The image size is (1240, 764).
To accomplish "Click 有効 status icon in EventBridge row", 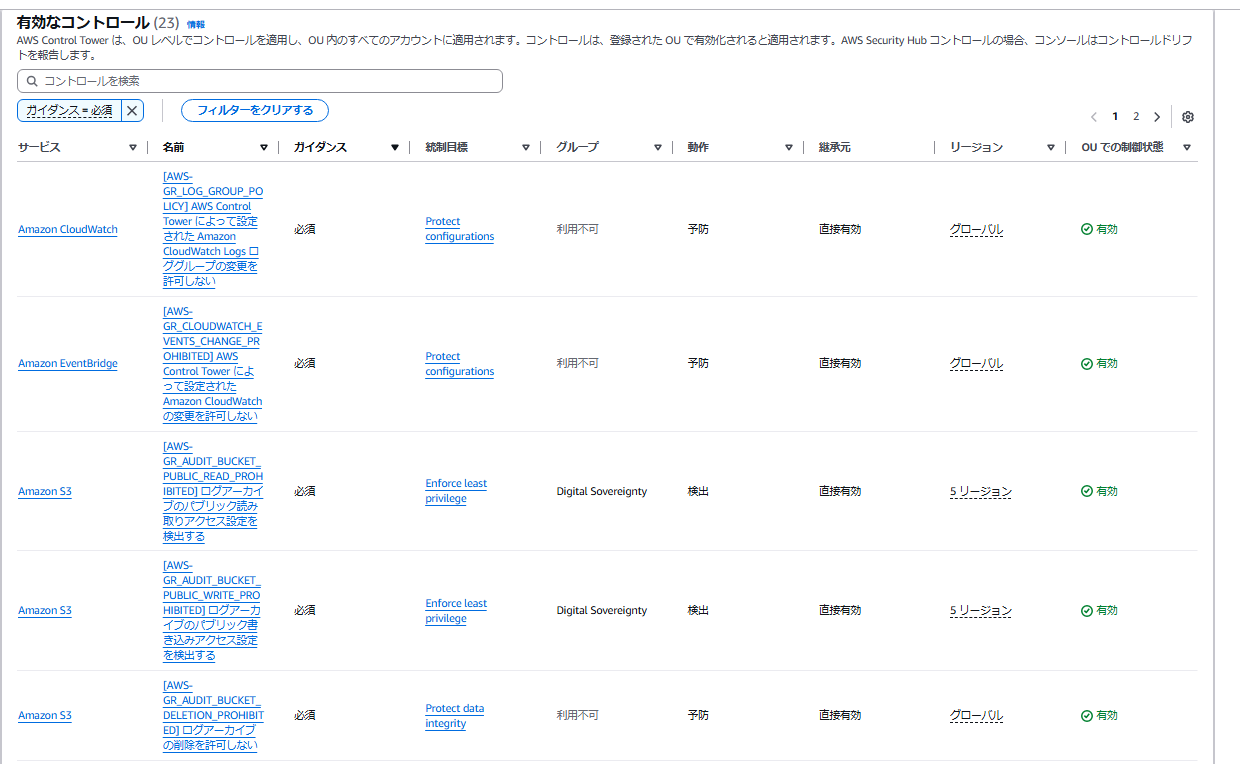I will point(1087,364).
